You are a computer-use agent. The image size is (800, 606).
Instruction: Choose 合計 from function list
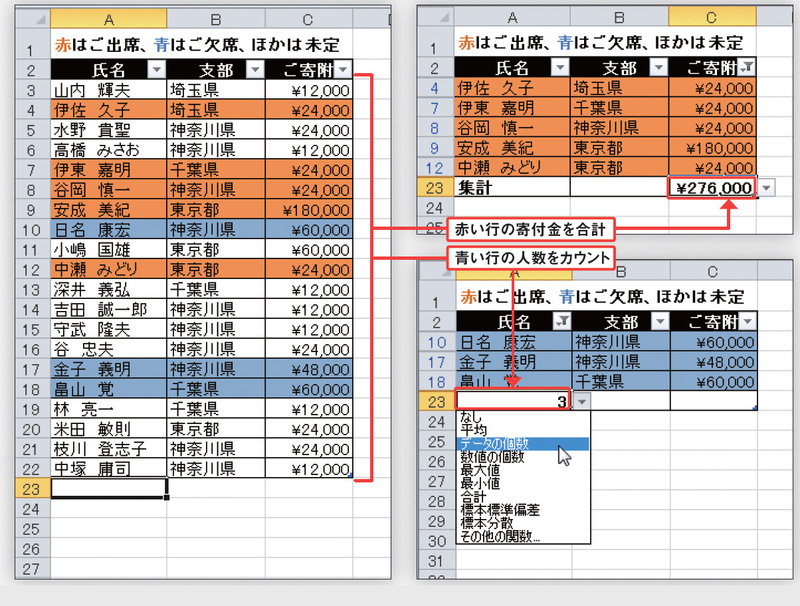[474, 497]
